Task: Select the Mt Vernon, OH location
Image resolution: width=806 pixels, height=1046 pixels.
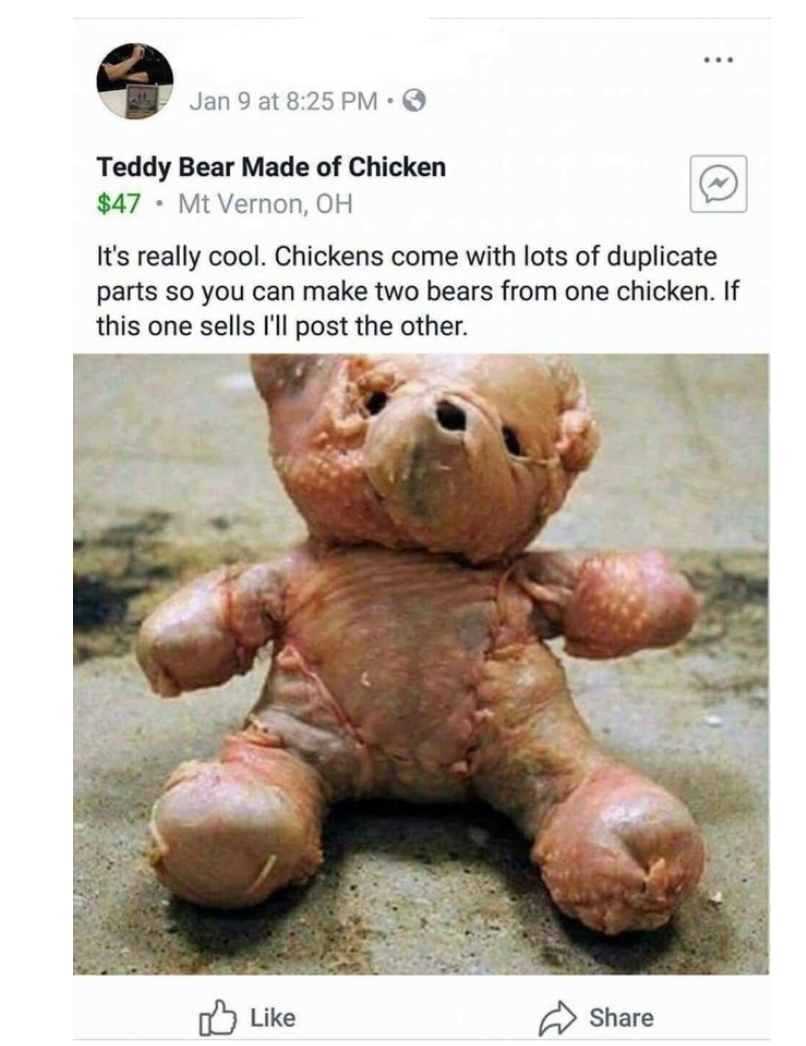Action: click(x=265, y=203)
